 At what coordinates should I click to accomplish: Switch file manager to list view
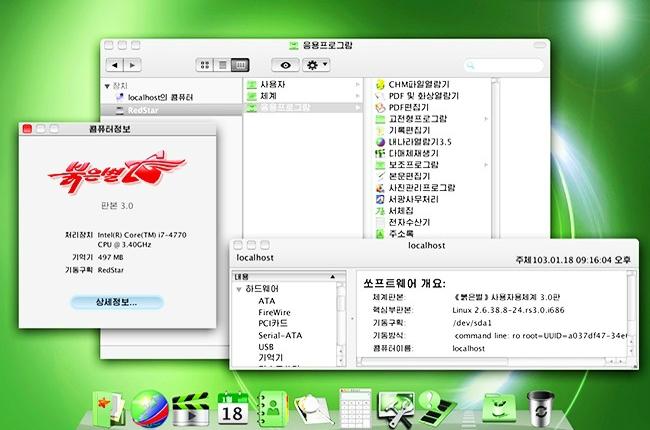coord(222,64)
